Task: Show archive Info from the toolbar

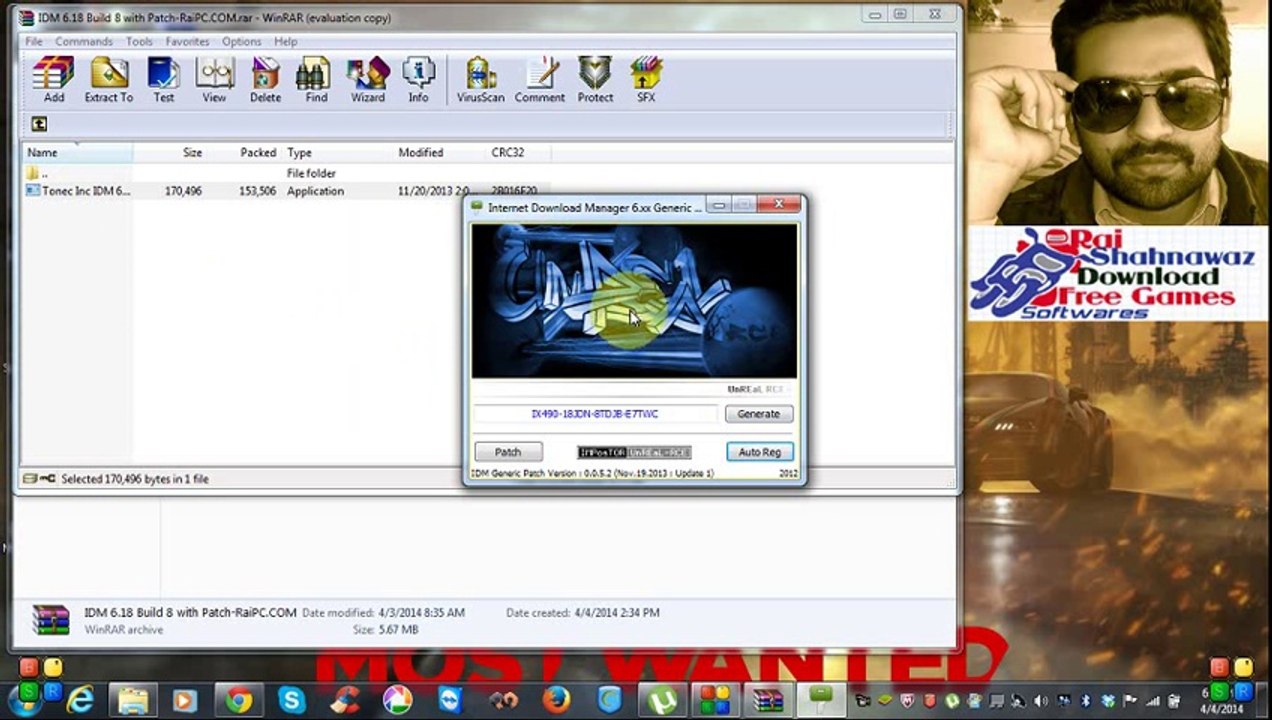Action: tap(418, 80)
